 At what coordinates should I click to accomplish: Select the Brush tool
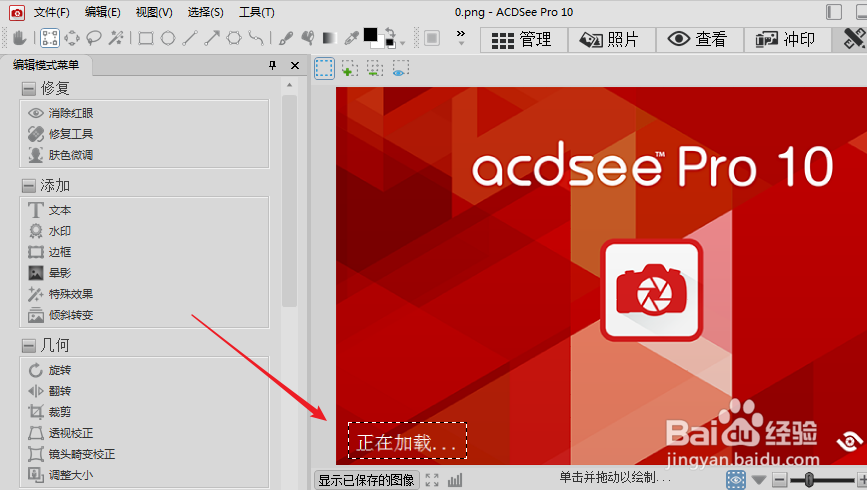tap(286, 38)
